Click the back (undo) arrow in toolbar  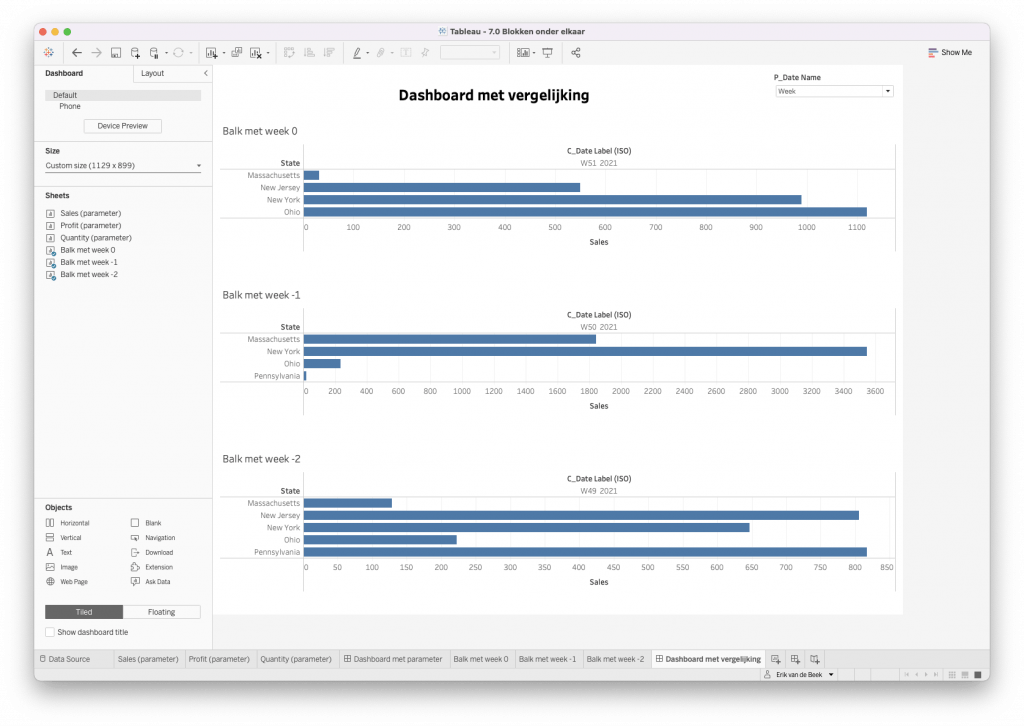pyautogui.click(x=77, y=52)
